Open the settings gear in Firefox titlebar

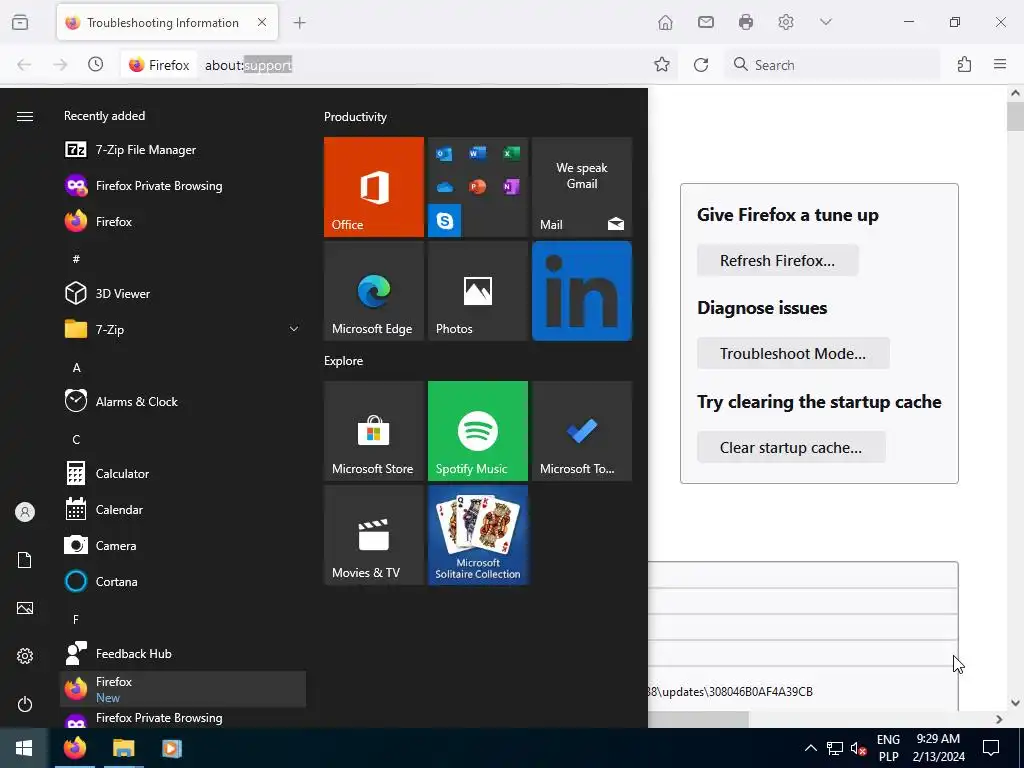[x=786, y=23]
